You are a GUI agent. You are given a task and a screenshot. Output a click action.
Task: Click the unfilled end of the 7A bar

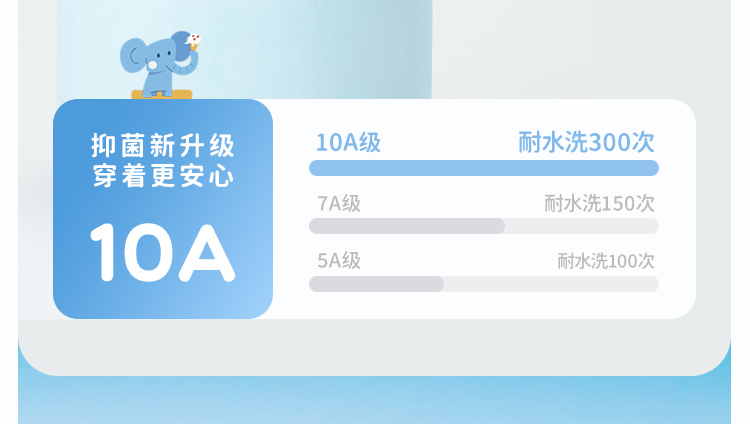[x=582, y=226]
